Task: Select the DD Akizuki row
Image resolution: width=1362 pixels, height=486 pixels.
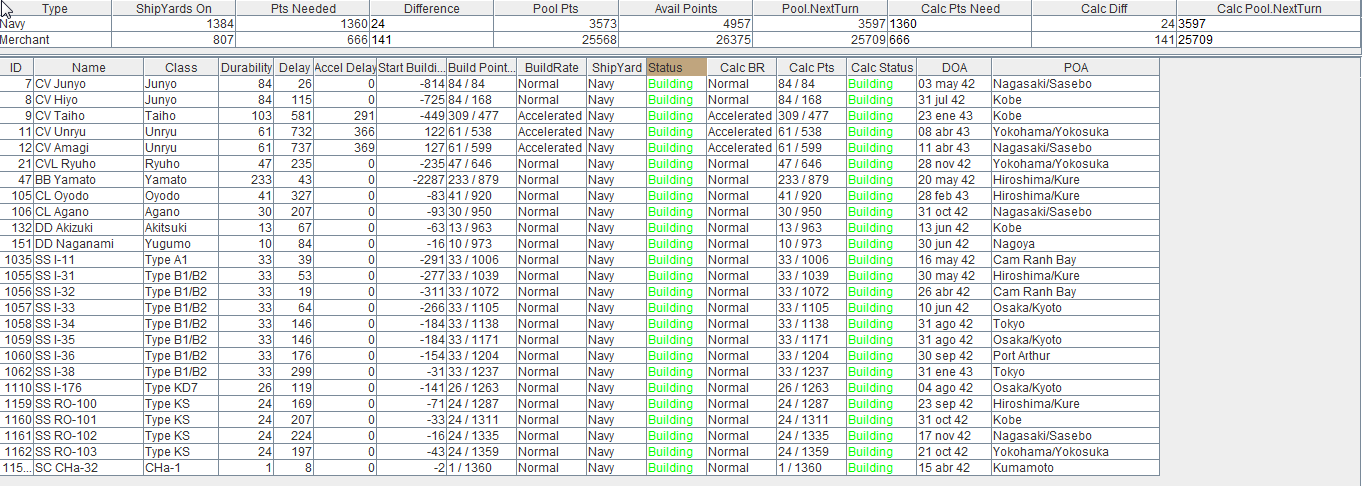Action: 580,228
